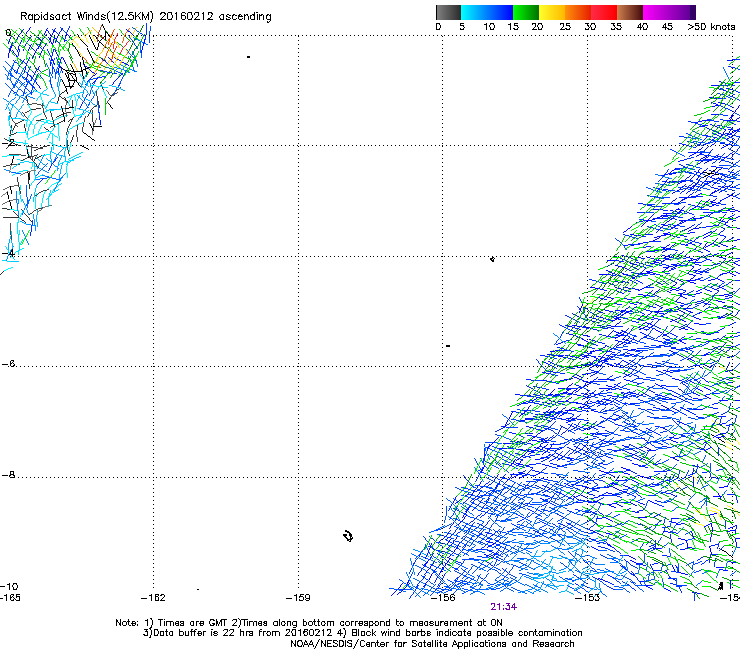Click the tiny island marker just below the -4 latitude line
The image size is (740, 650).
(492, 259)
